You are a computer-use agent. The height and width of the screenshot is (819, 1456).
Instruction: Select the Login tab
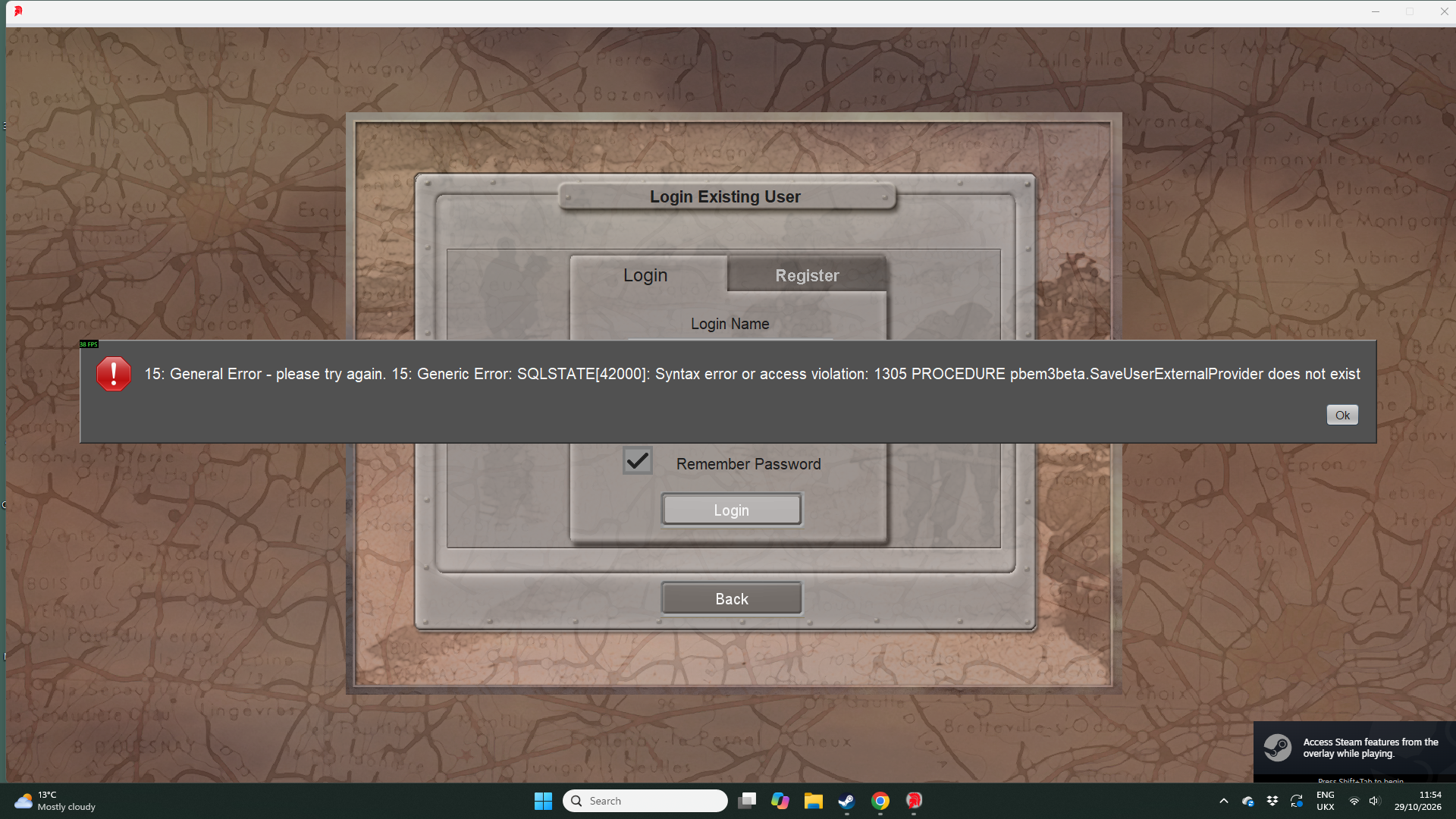point(645,275)
